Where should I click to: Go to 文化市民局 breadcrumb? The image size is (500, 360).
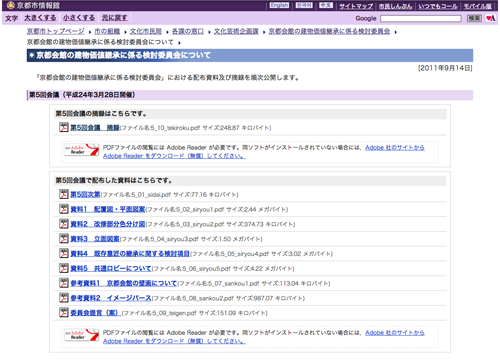pos(146,31)
